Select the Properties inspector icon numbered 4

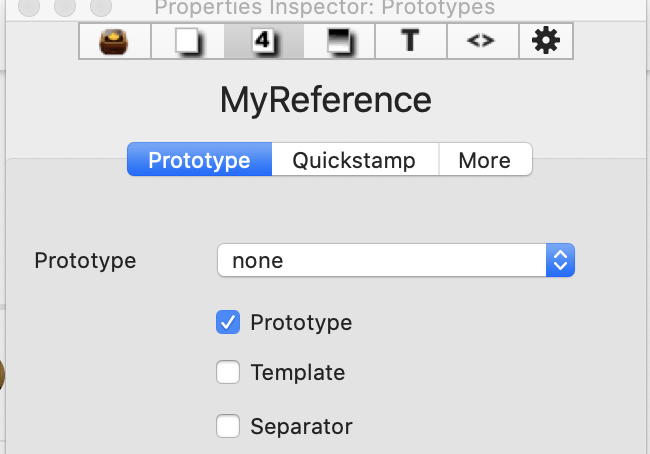[264, 41]
